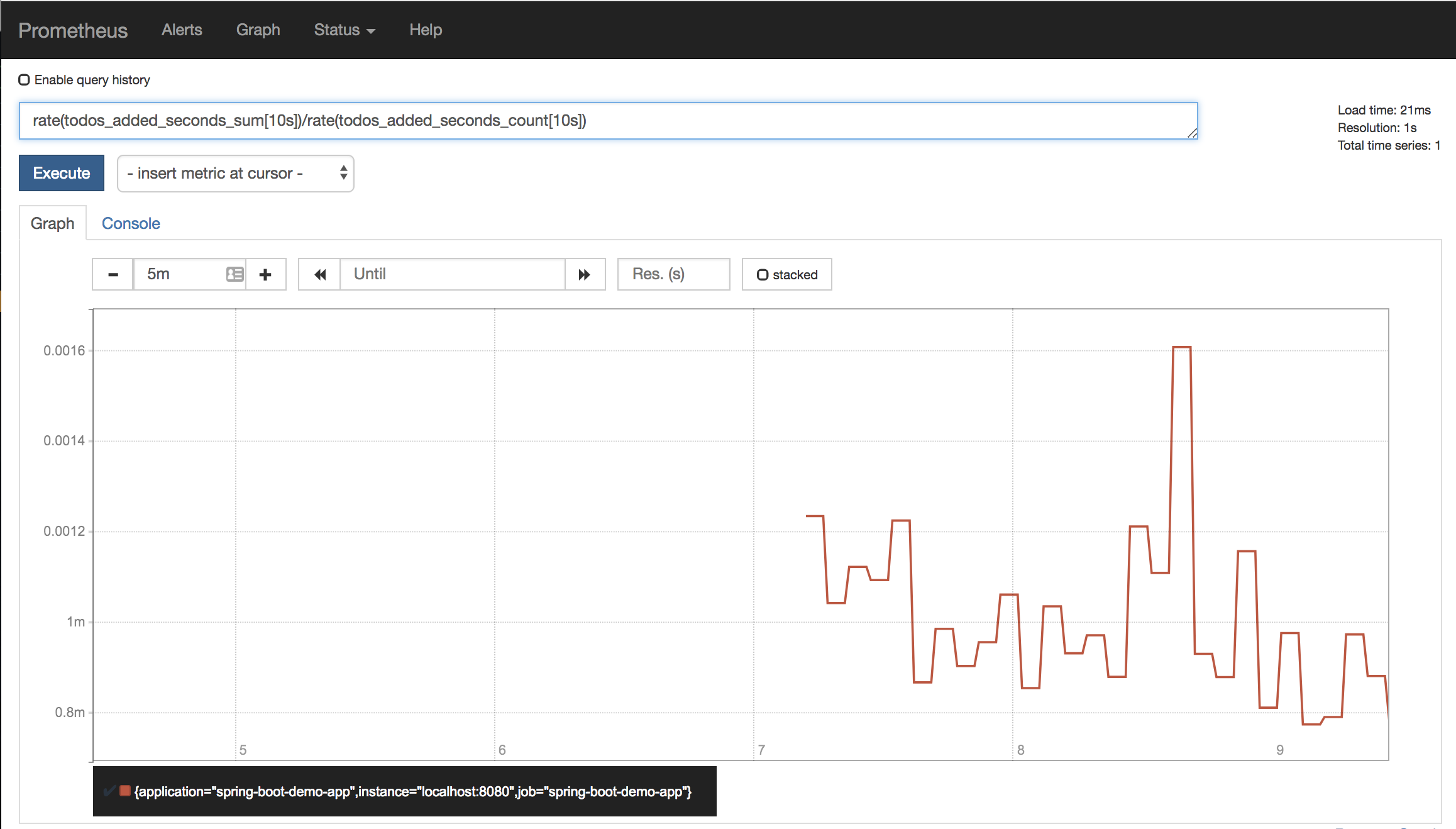1456x829 pixels.
Task: Click the Until time range input field
Action: point(452,273)
